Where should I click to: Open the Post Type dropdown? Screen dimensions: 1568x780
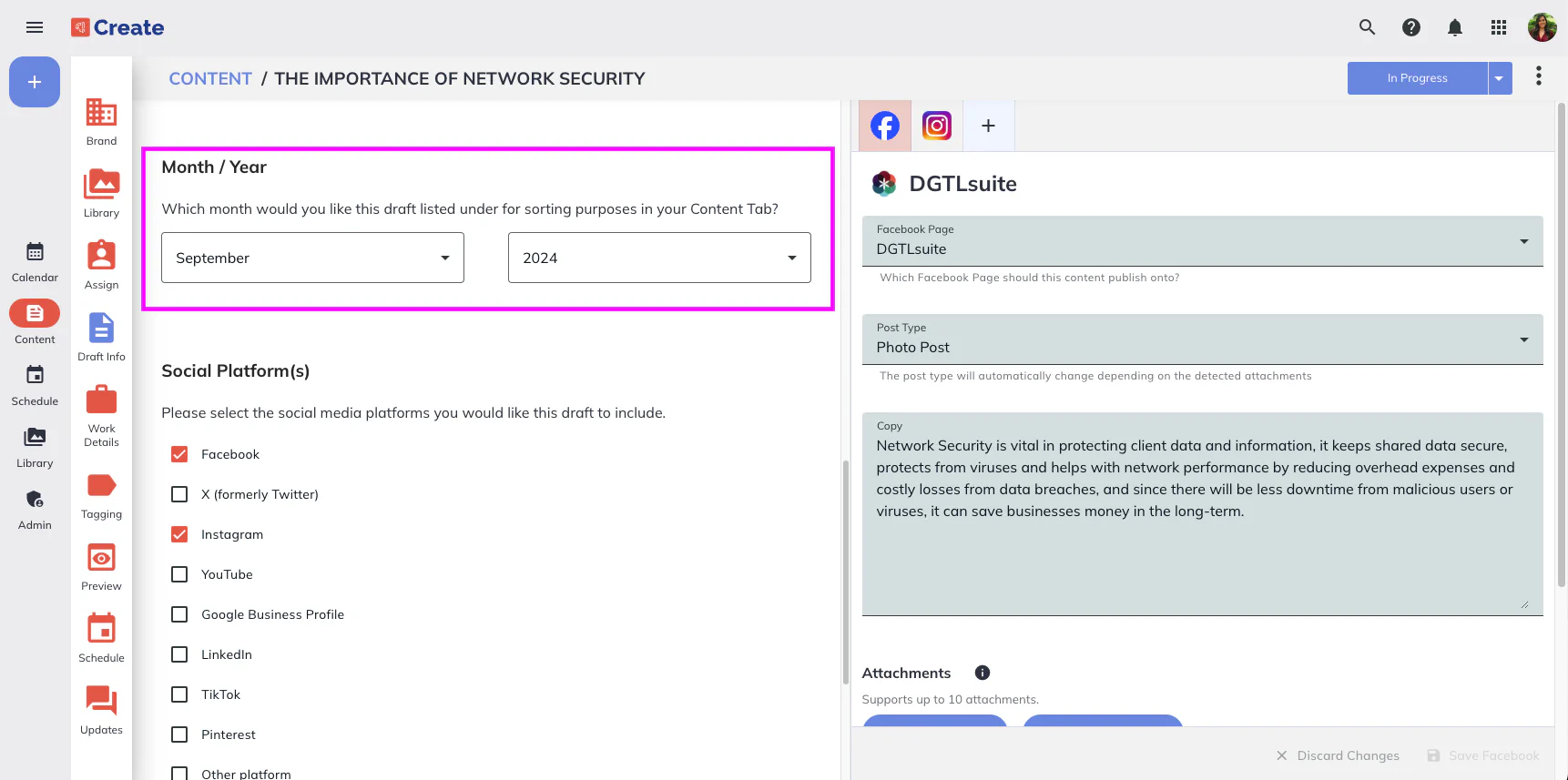(x=1201, y=339)
